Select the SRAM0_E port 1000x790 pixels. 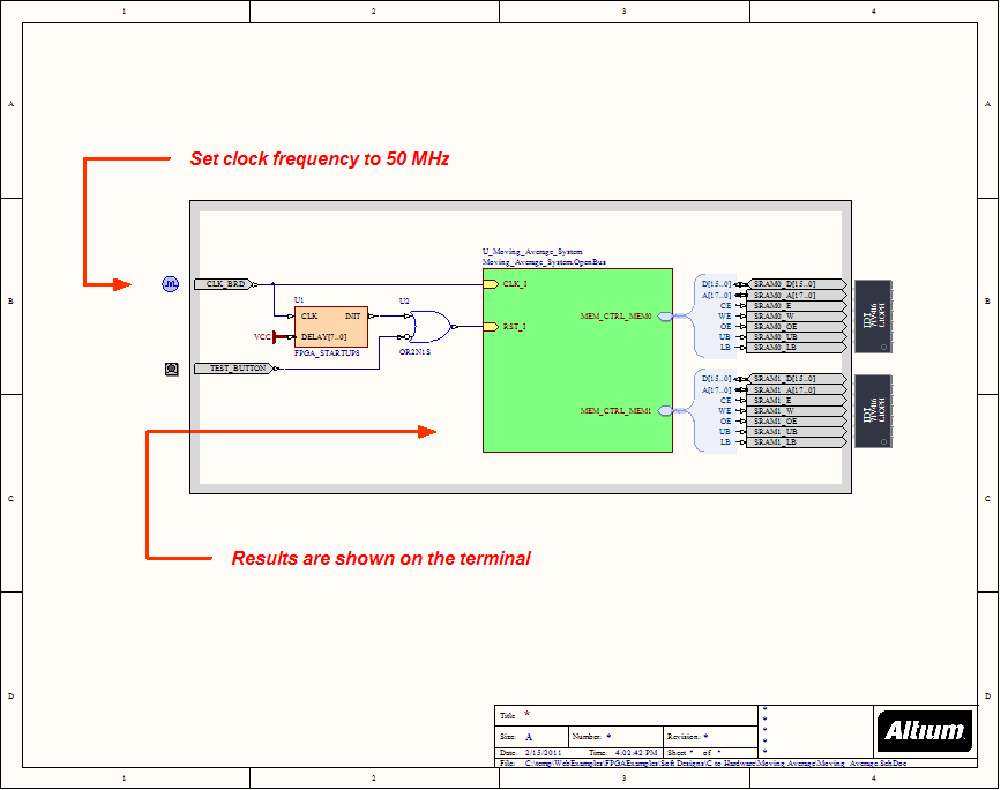click(797, 305)
